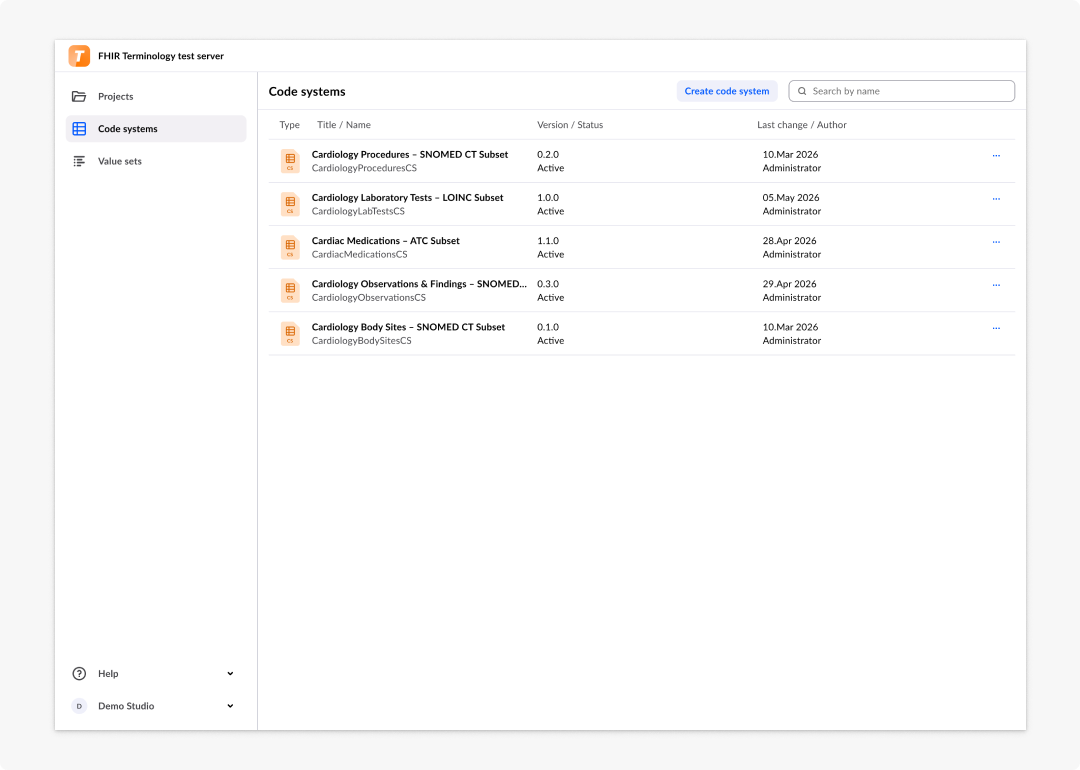Go to Projects in the sidebar
This screenshot has height=770, width=1080.
[156, 96]
